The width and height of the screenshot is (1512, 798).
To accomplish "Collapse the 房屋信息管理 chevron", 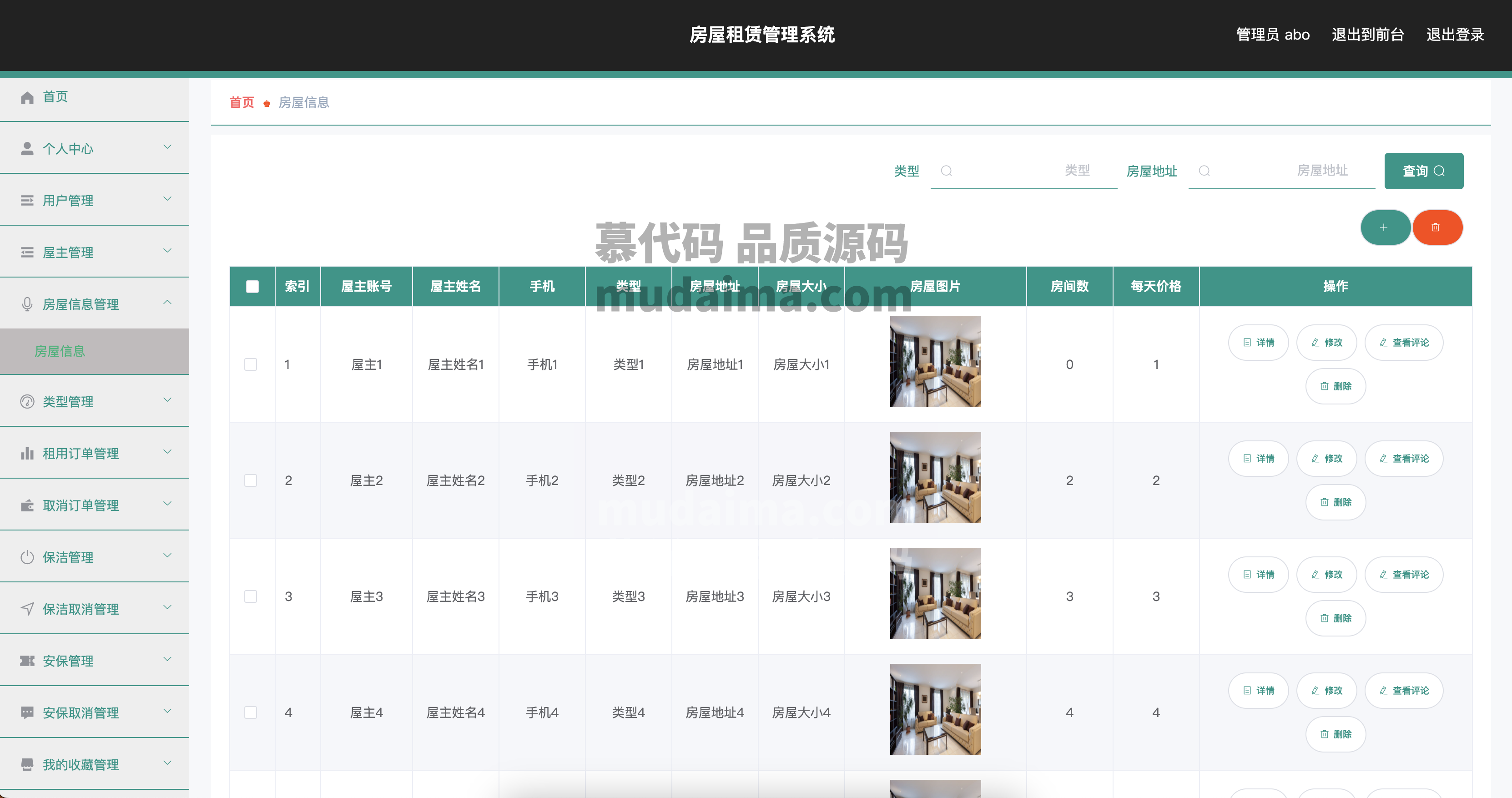I will 167,303.
